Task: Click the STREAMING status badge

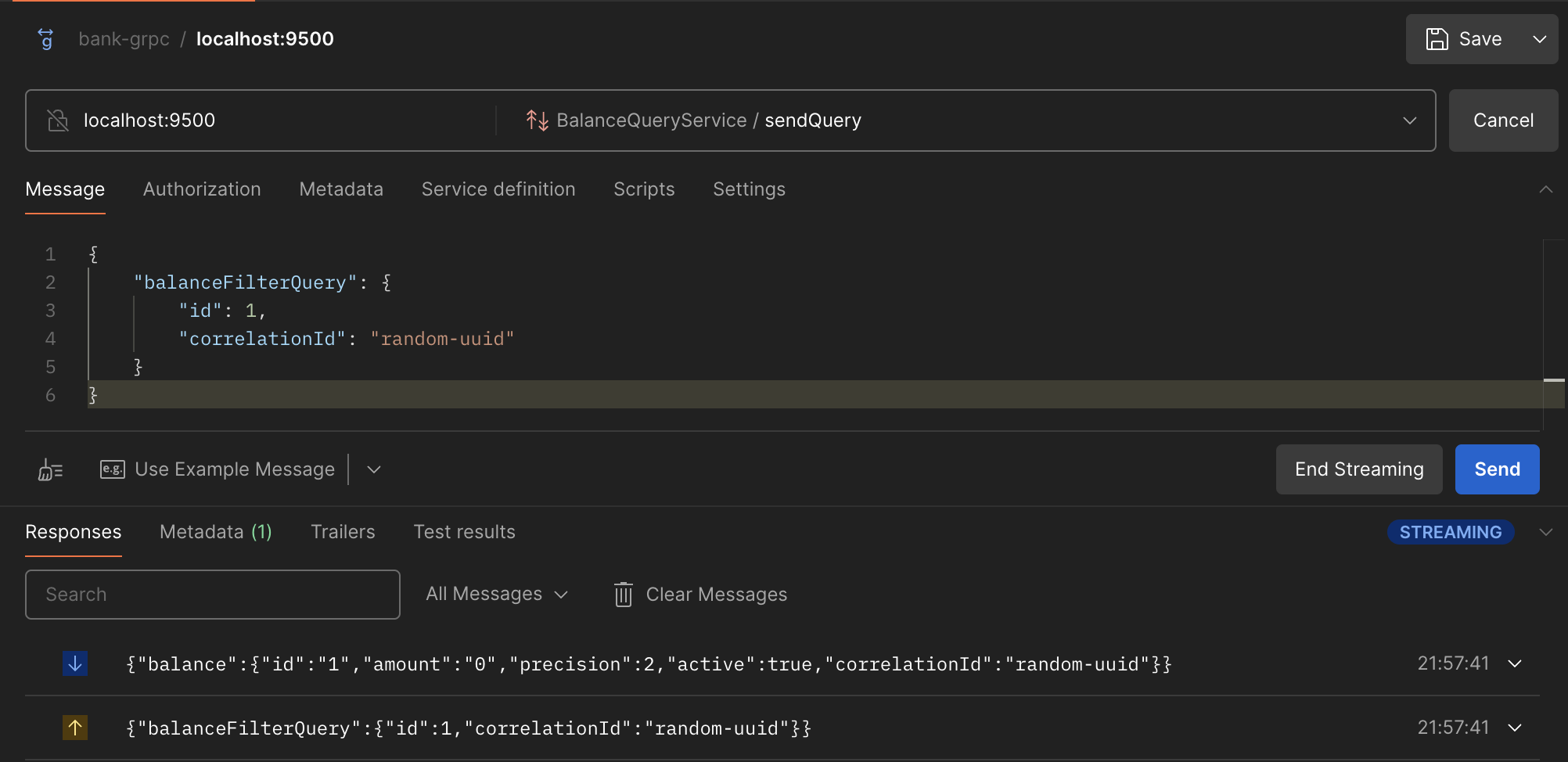Action: (x=1451, y=532)
